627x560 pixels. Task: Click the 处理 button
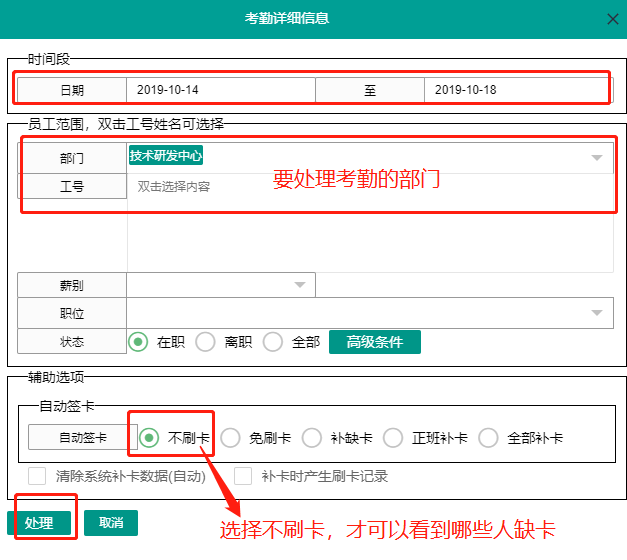tap(39, 523)
